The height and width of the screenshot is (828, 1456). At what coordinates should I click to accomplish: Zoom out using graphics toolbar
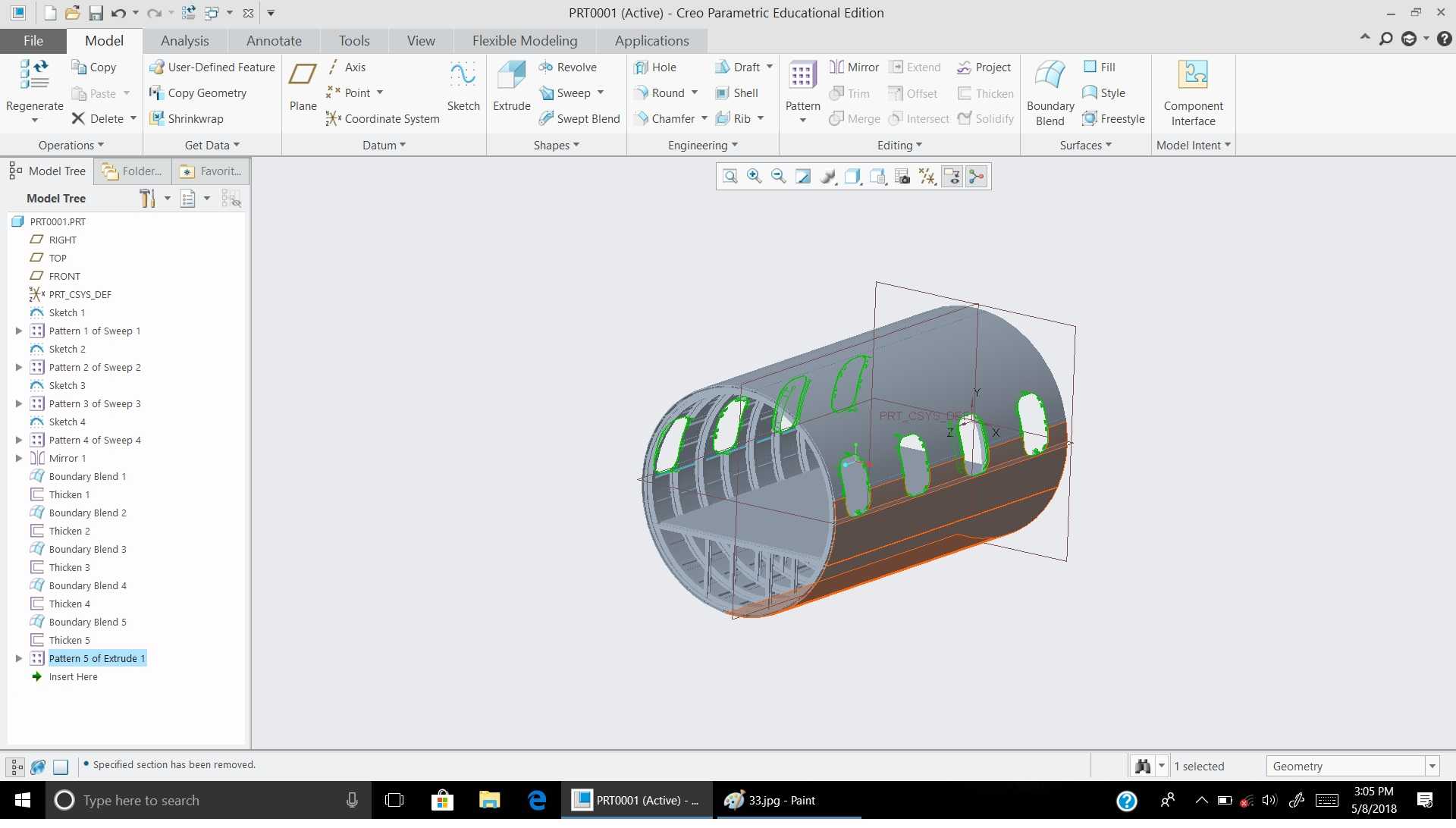coord(778,177)
